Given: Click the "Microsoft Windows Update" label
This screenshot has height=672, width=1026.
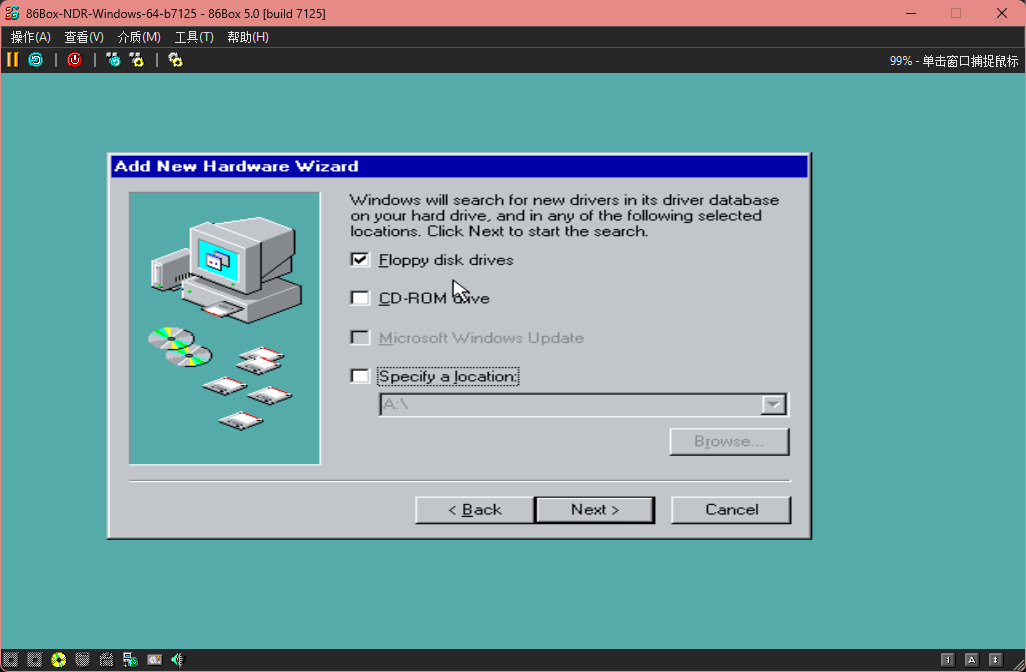Looking at the screenshot, I should (481, 338).
